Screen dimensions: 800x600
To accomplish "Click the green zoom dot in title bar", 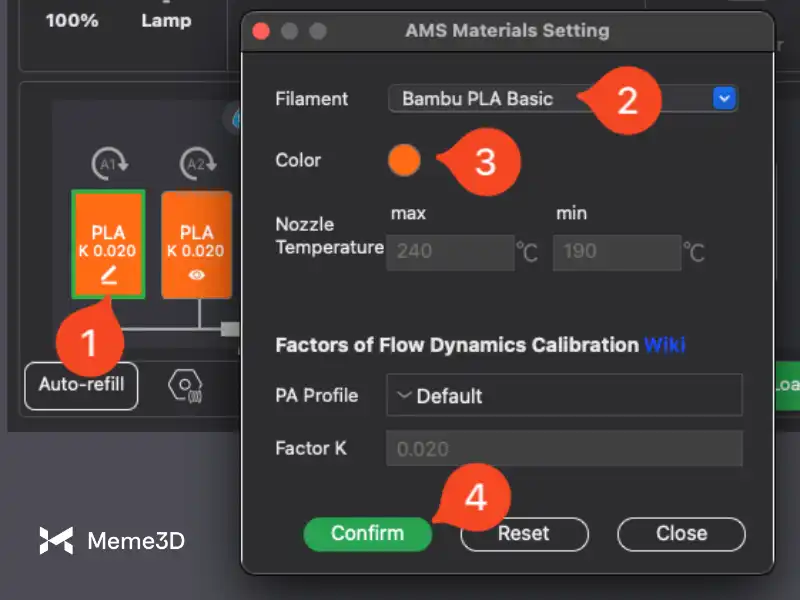I will click(318, 31).
